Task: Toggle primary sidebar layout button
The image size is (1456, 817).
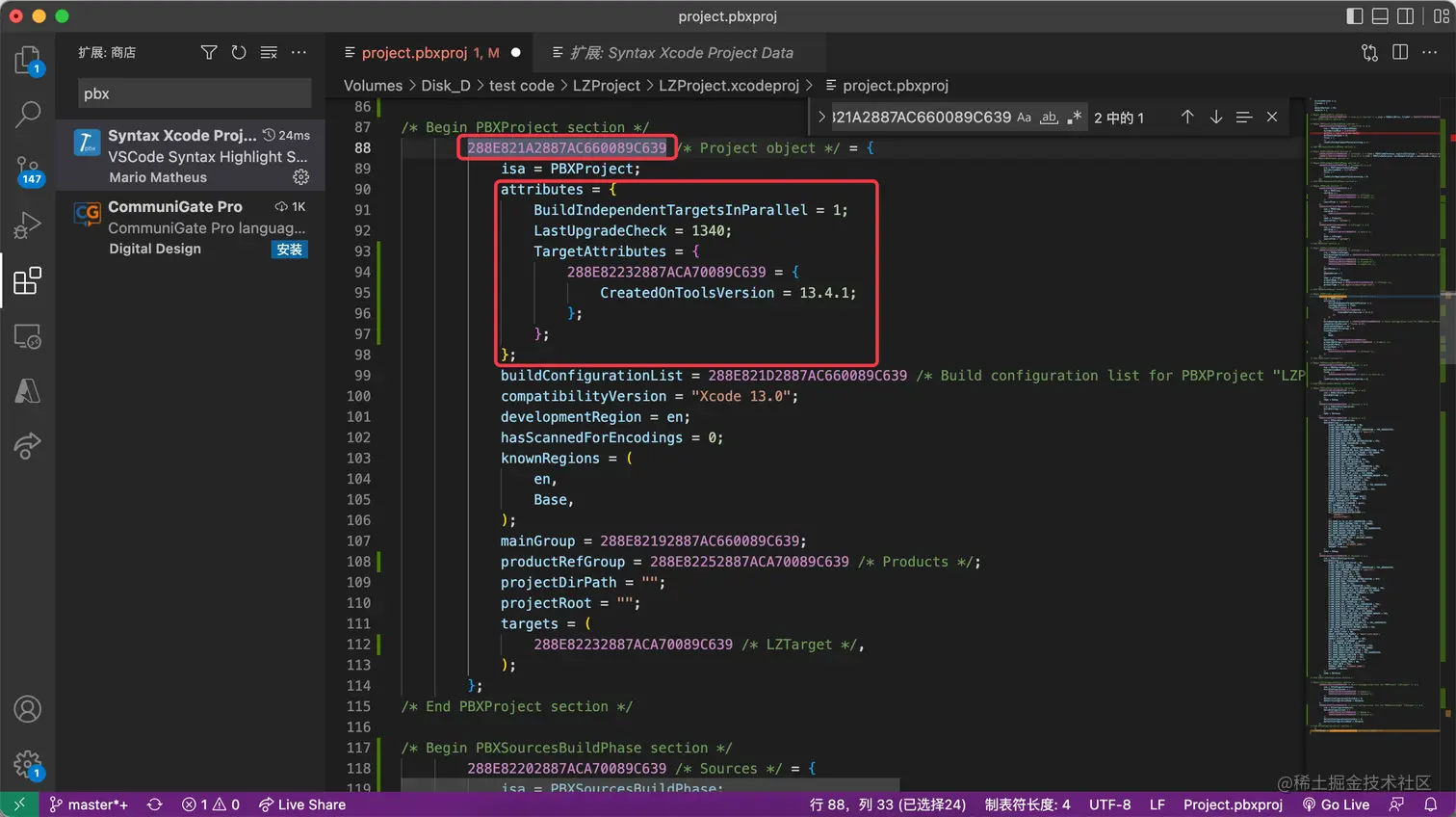Action: click(x=1355, y=15)
